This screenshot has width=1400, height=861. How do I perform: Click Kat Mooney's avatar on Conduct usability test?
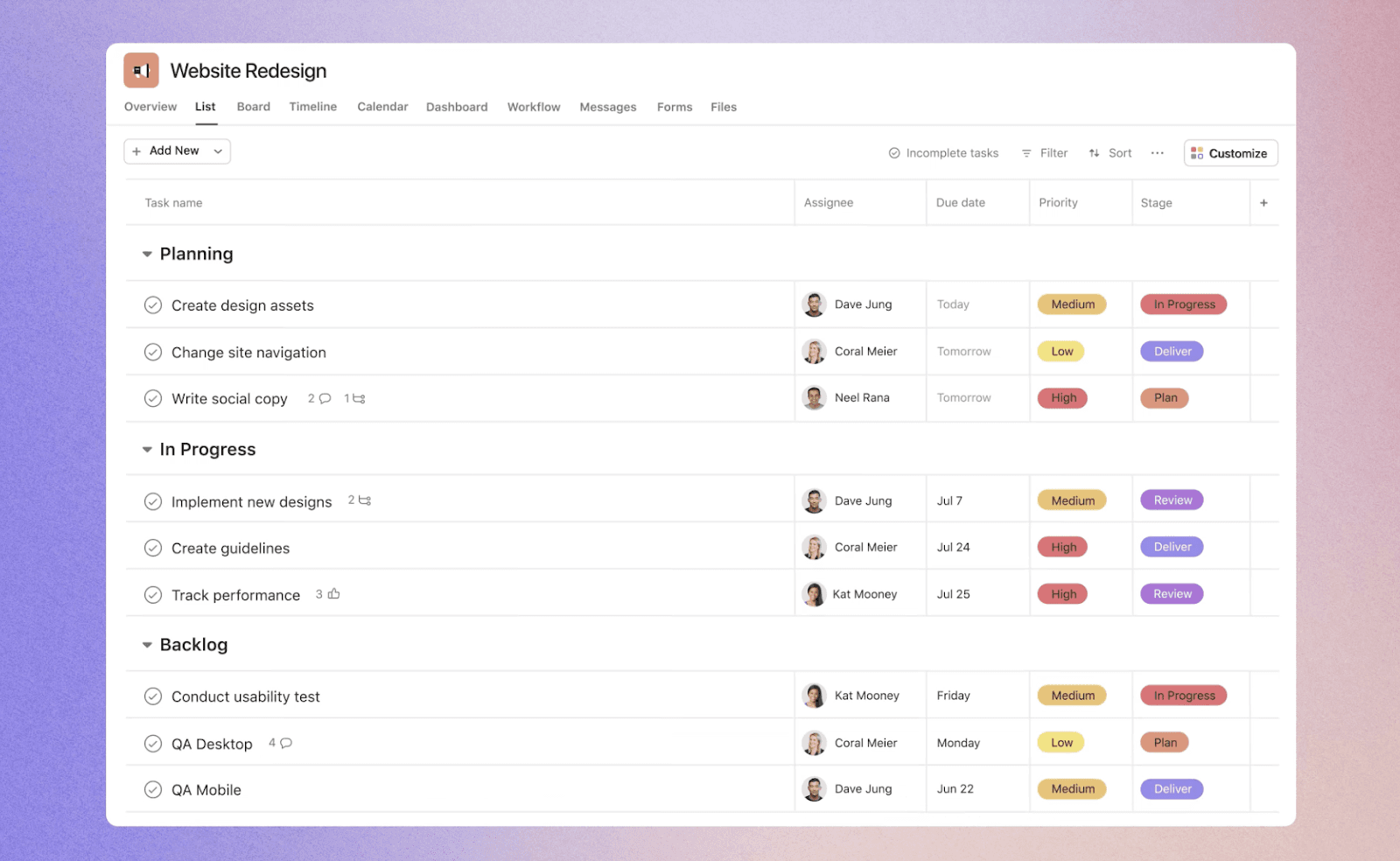pos(814,695)
